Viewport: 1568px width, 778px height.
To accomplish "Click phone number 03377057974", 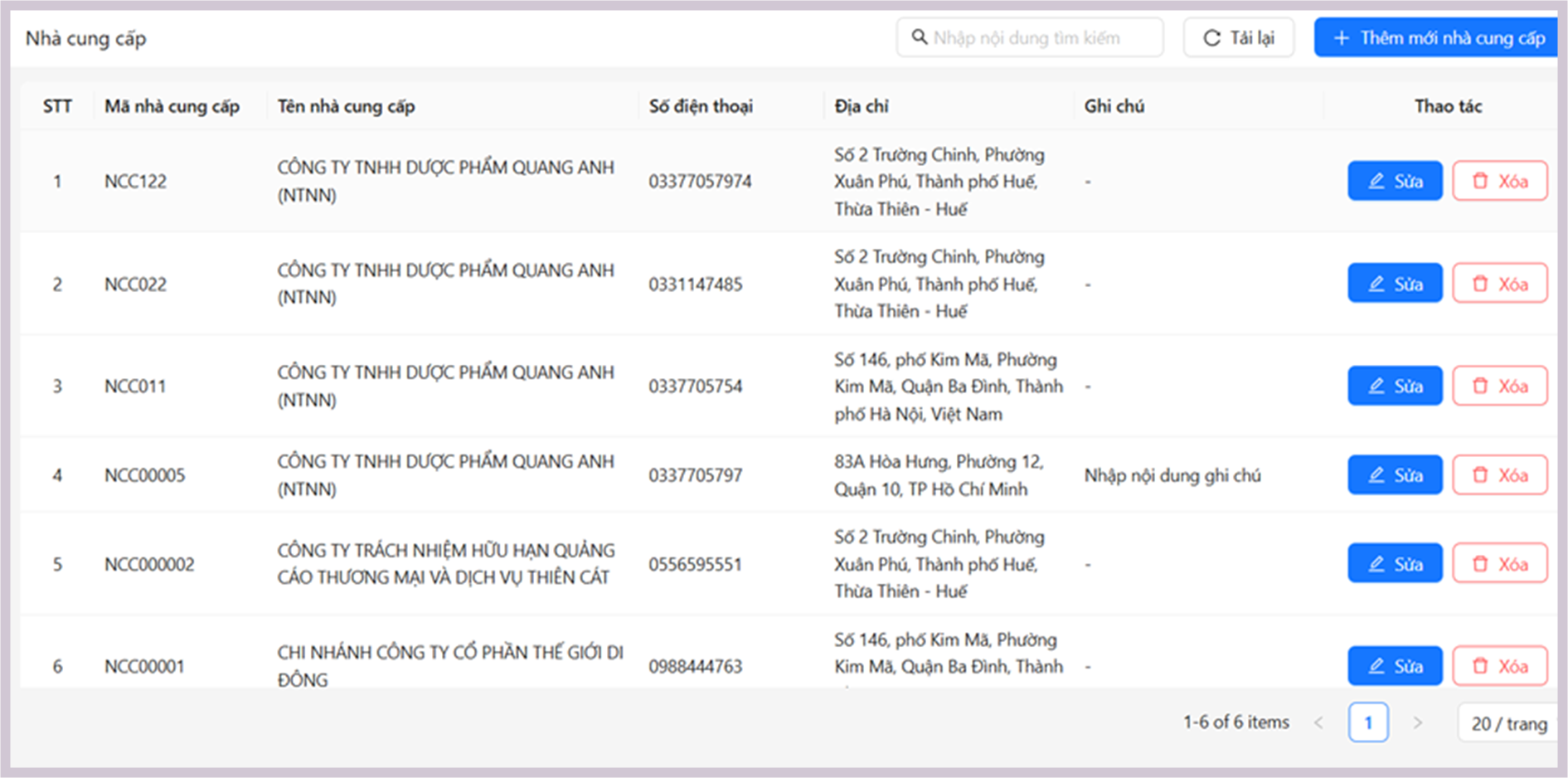I will 700,181.
